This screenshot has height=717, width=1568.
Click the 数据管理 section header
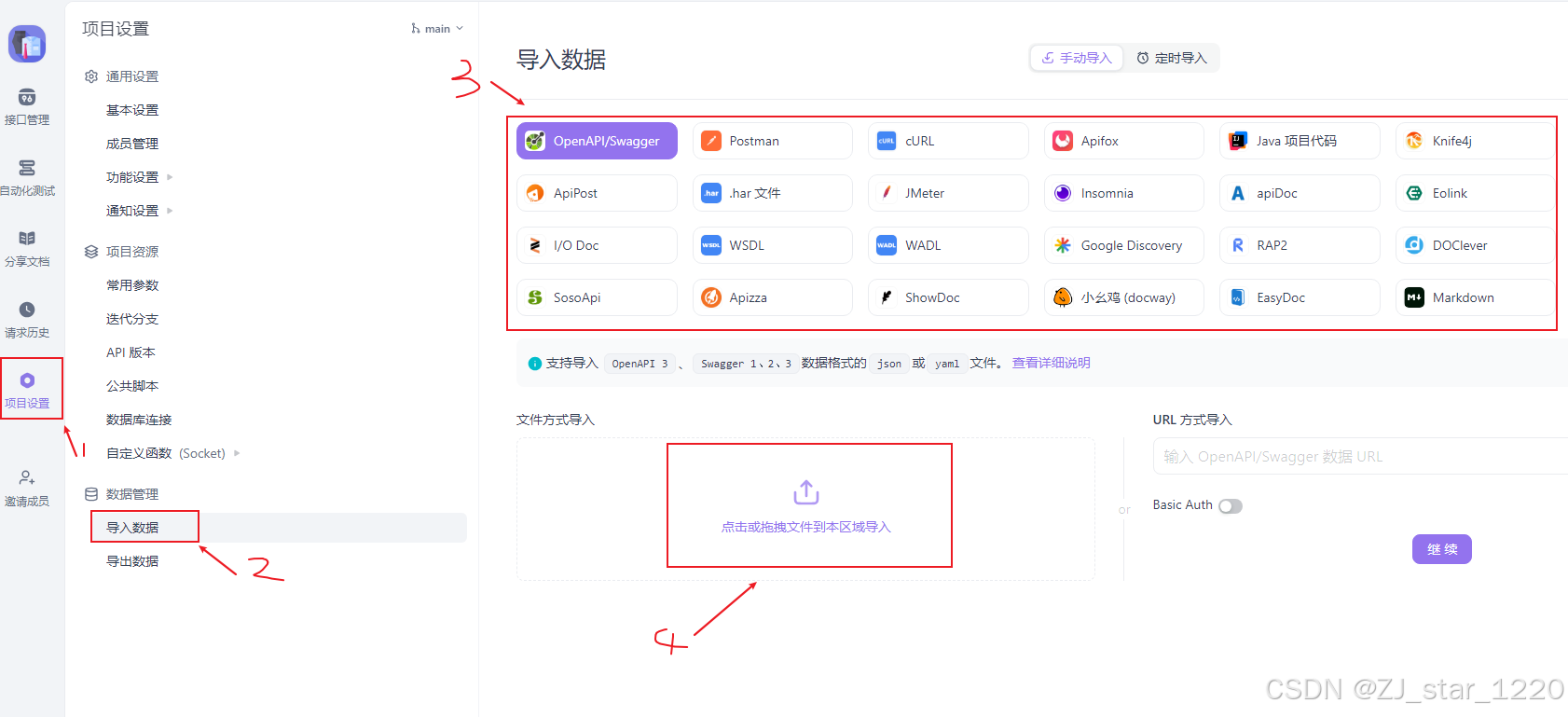(x=121, y=494)
